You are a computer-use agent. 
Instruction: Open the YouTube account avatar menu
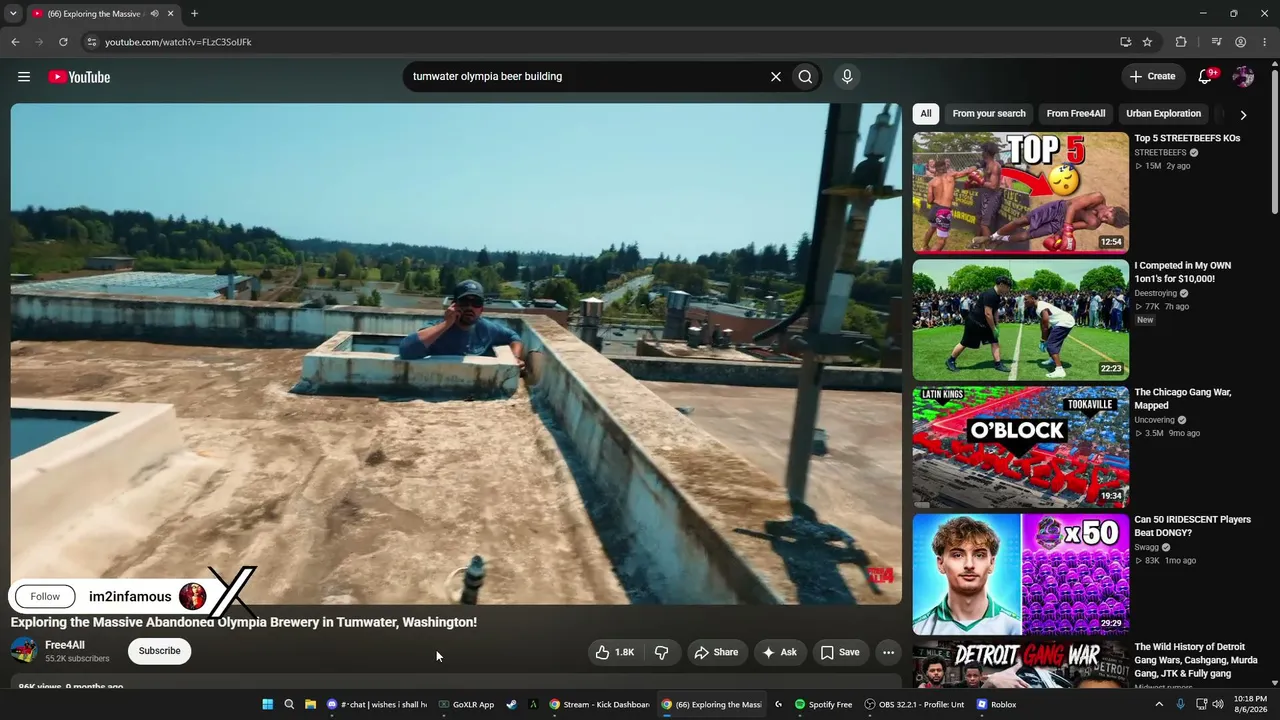point(1243,77)
